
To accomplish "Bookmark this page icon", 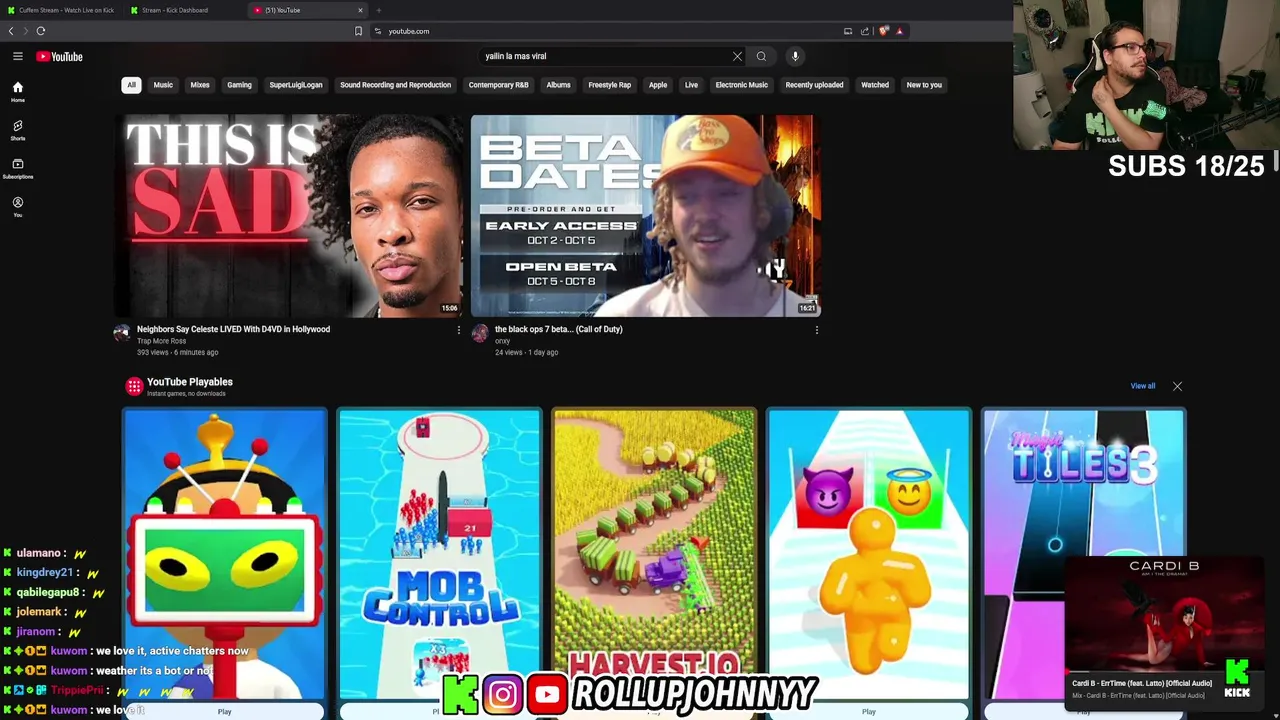I will (x=358, y=31).
